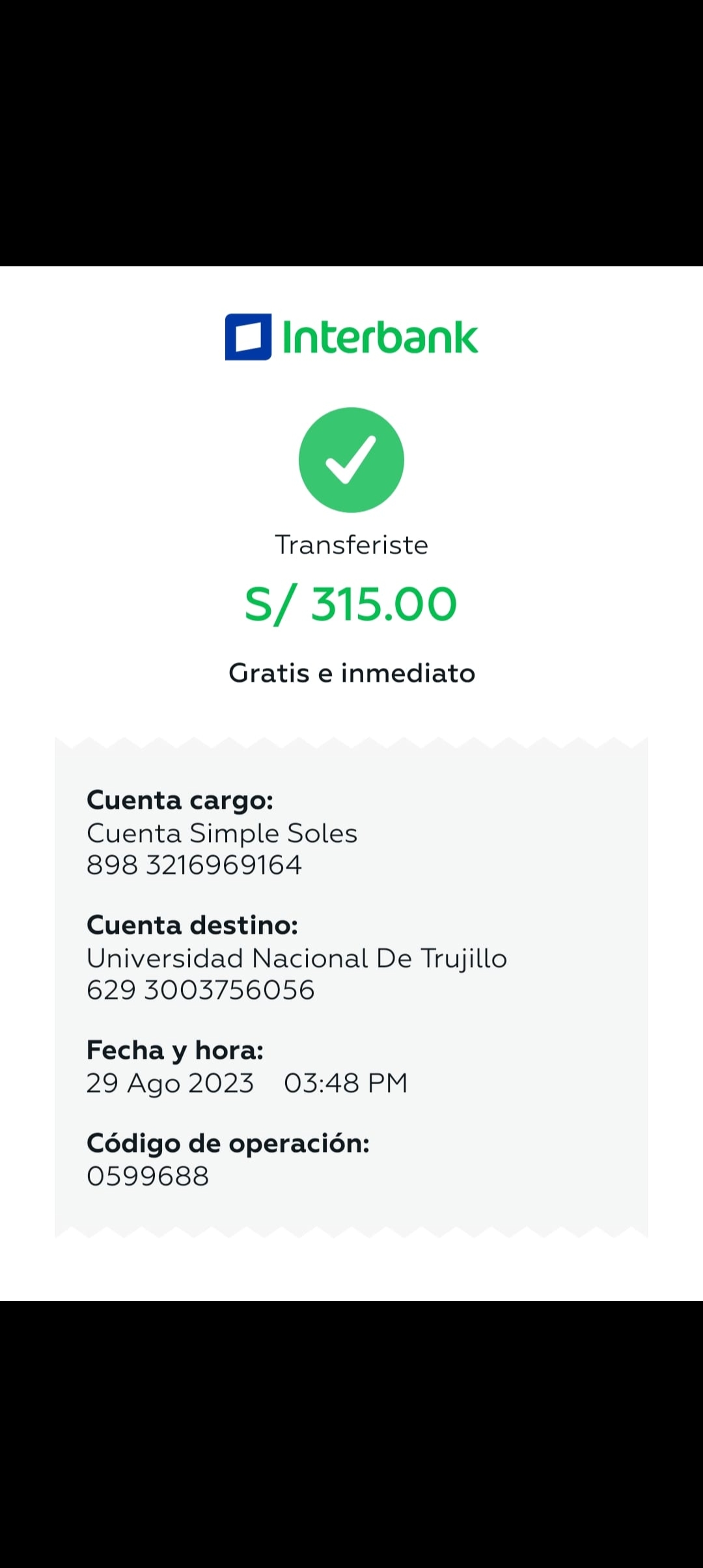Screen dimensions: 703x1568
Task: Select the date 29 Ago 2023
Action: 170,1083
